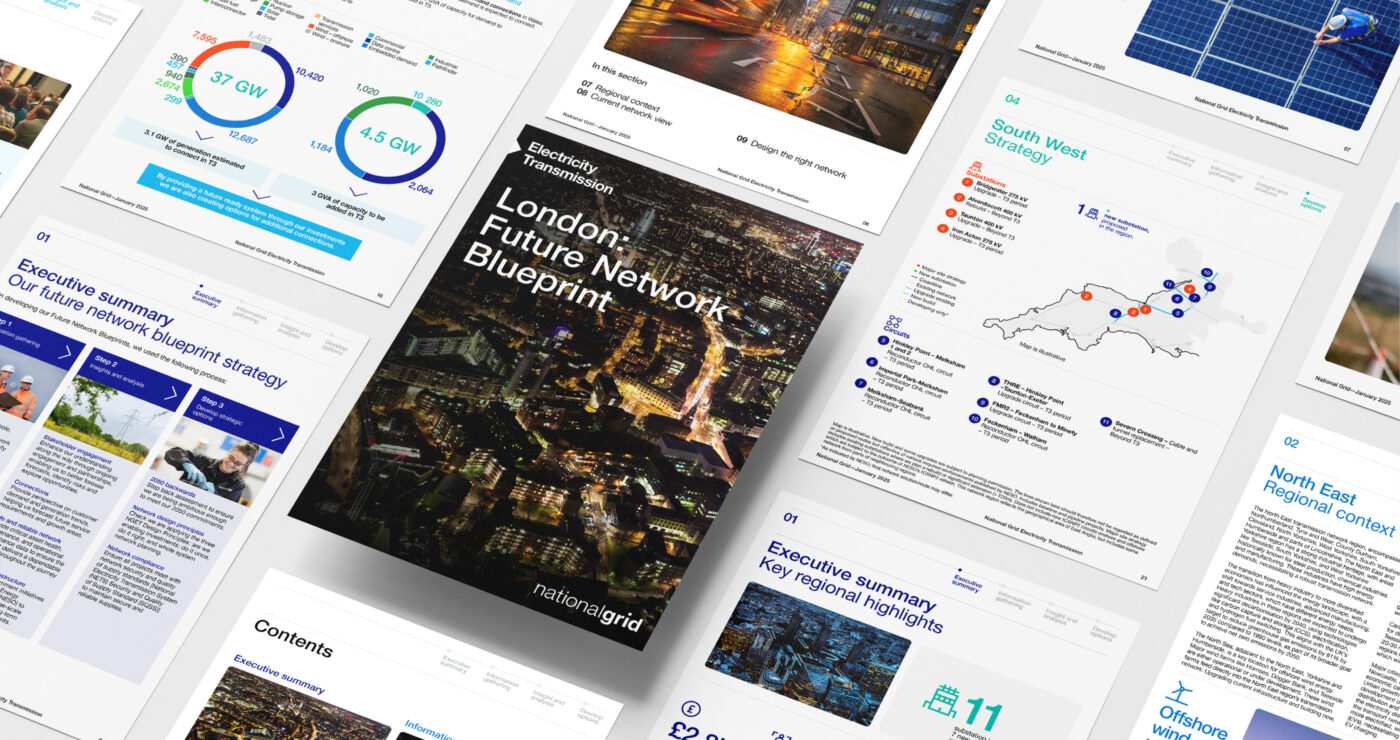The height and width of the screenshot is (740, 1400).
Task: Select Executive summary tab on Key regional highlights page
Action: [966, 582]
